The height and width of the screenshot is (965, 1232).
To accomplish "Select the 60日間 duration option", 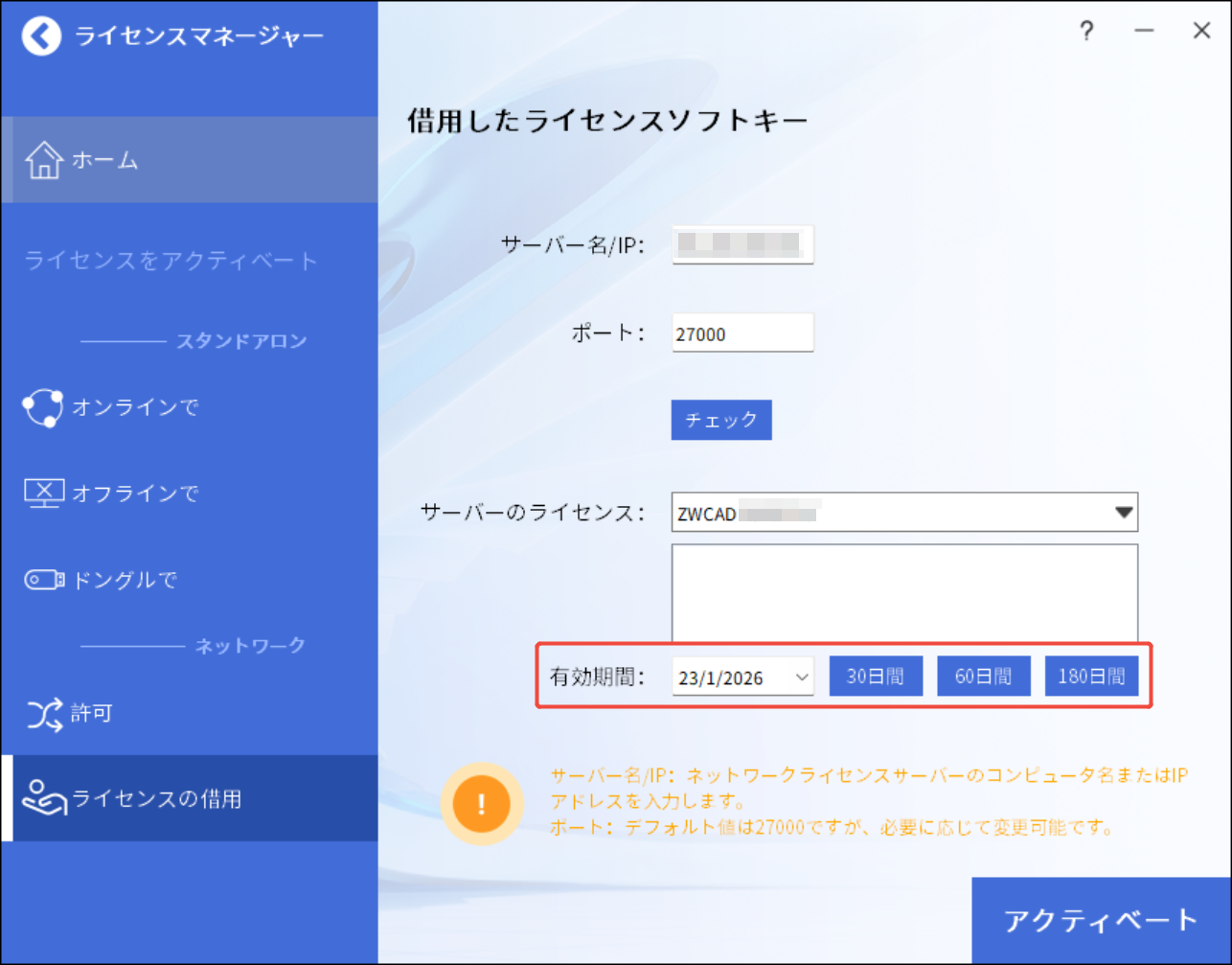I will pyautogui.click(x=983, y=675).
